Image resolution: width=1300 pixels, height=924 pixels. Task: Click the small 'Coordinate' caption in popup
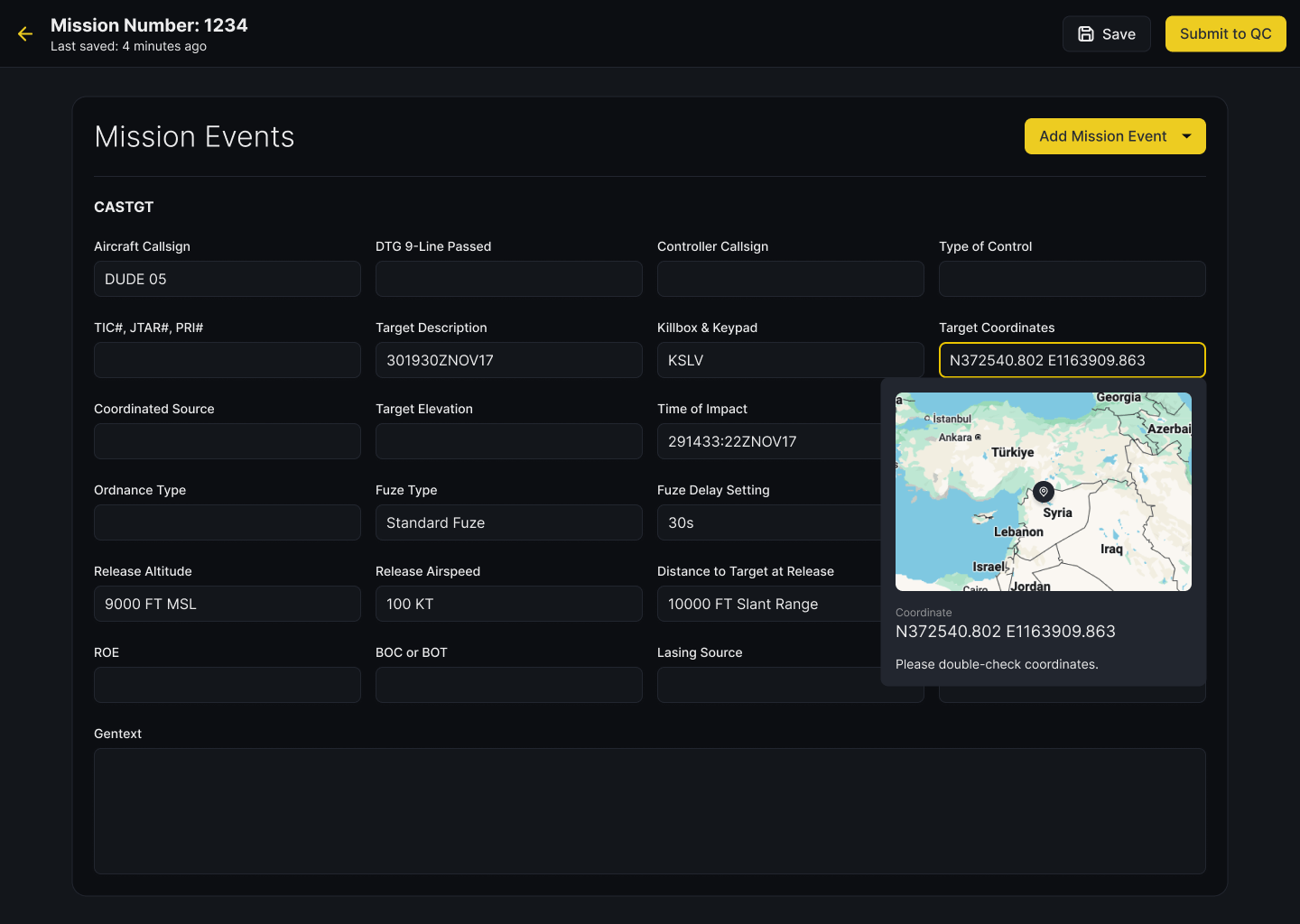coord(924,613)
